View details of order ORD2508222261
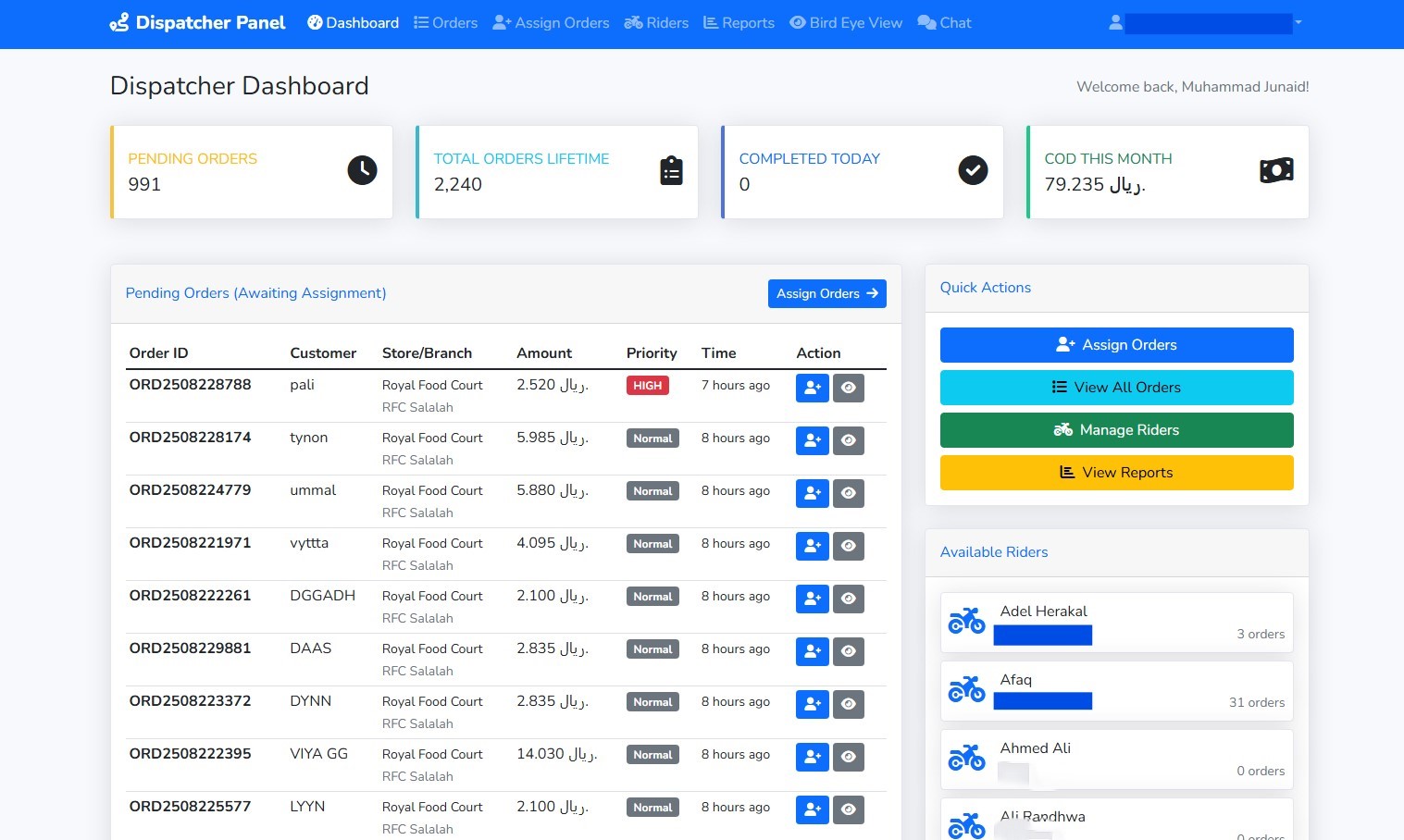The width and height of the screenshot is (1404, 840). (849, 599)
